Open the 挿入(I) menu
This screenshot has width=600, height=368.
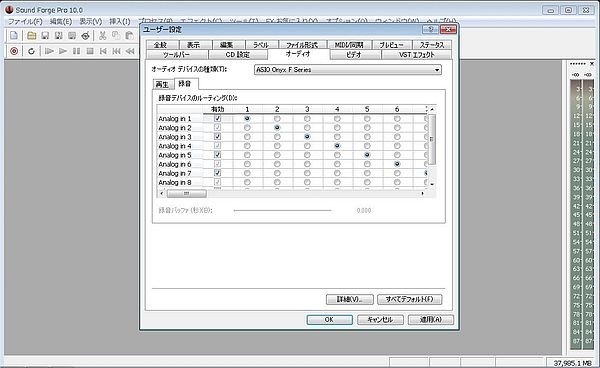point(120,21)
